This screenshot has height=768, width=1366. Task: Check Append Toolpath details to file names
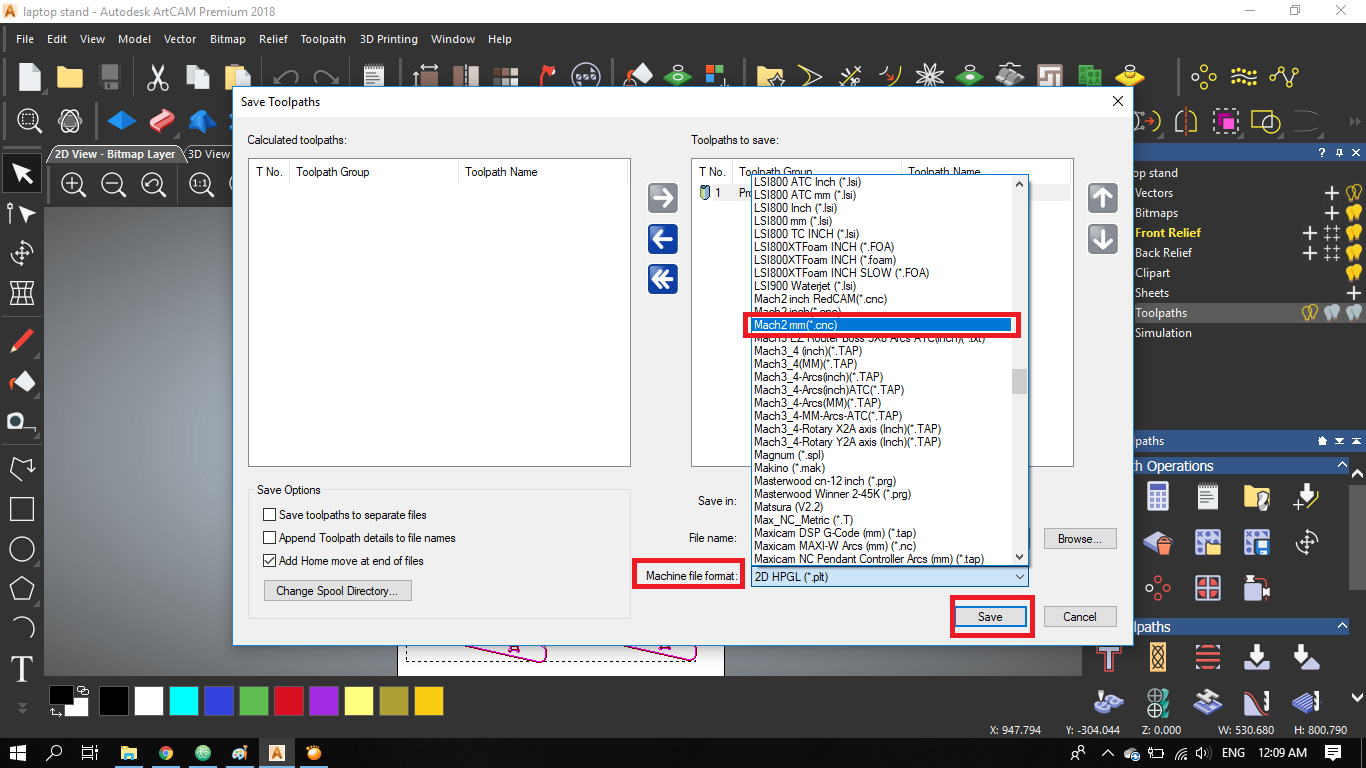click(269, 538)
